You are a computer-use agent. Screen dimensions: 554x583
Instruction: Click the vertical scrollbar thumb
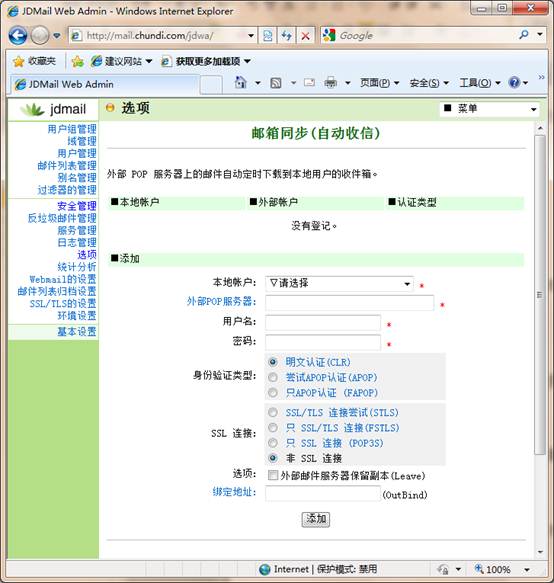[x=540, y=294]
